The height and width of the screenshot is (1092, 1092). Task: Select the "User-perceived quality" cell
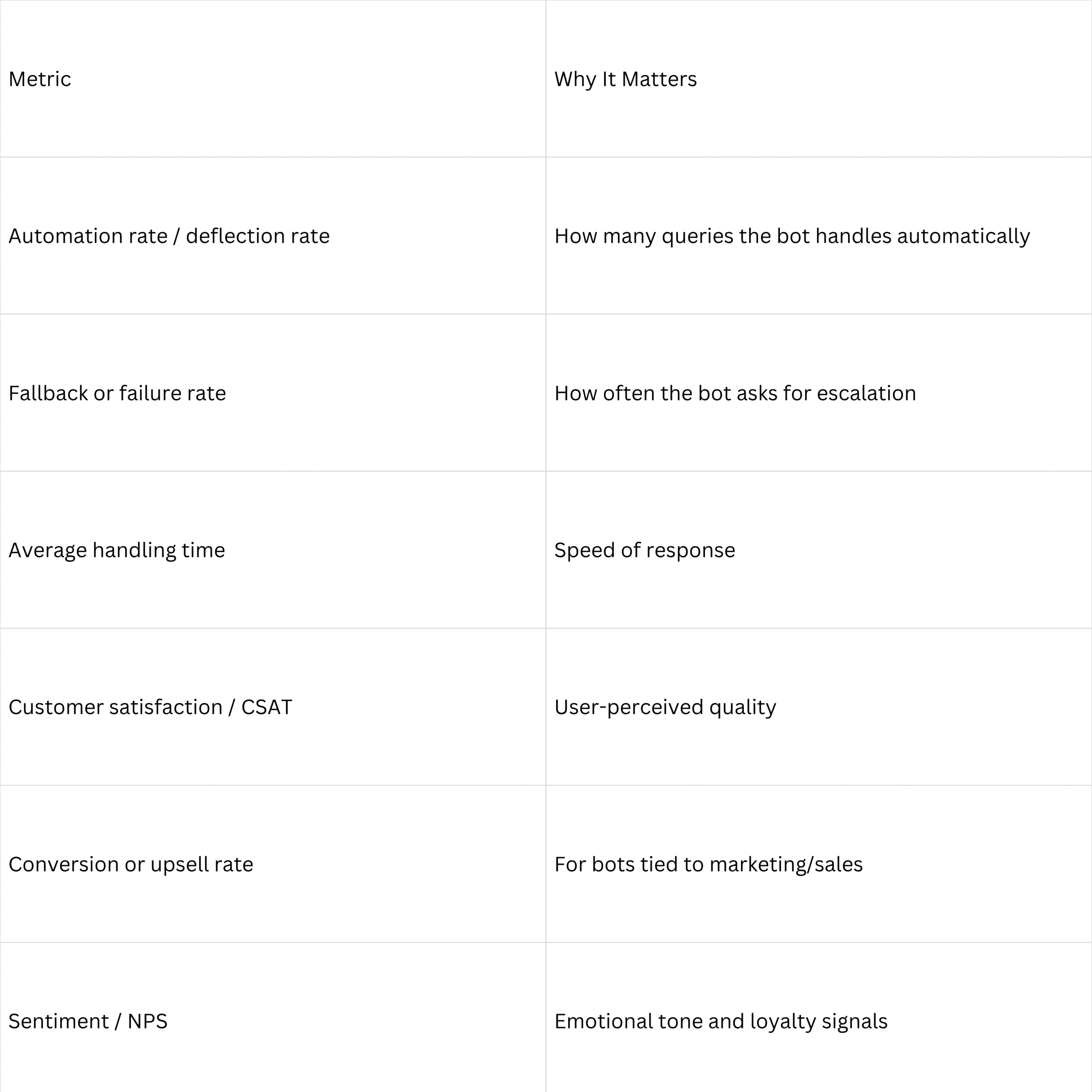(665, 707)
